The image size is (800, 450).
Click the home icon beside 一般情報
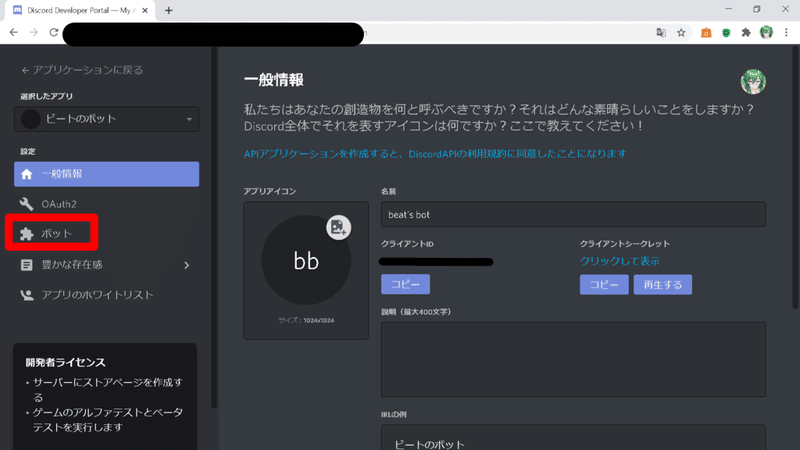pos(27,174)
